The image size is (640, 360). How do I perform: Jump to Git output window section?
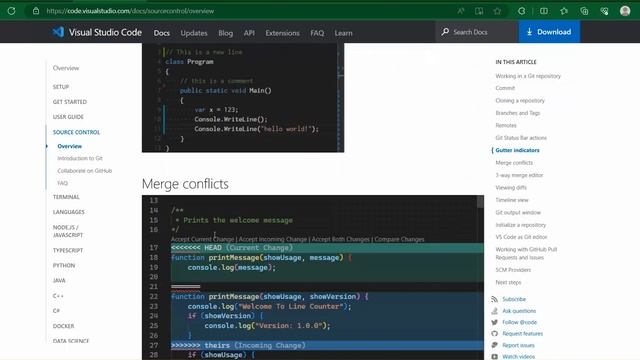point(518,213)
